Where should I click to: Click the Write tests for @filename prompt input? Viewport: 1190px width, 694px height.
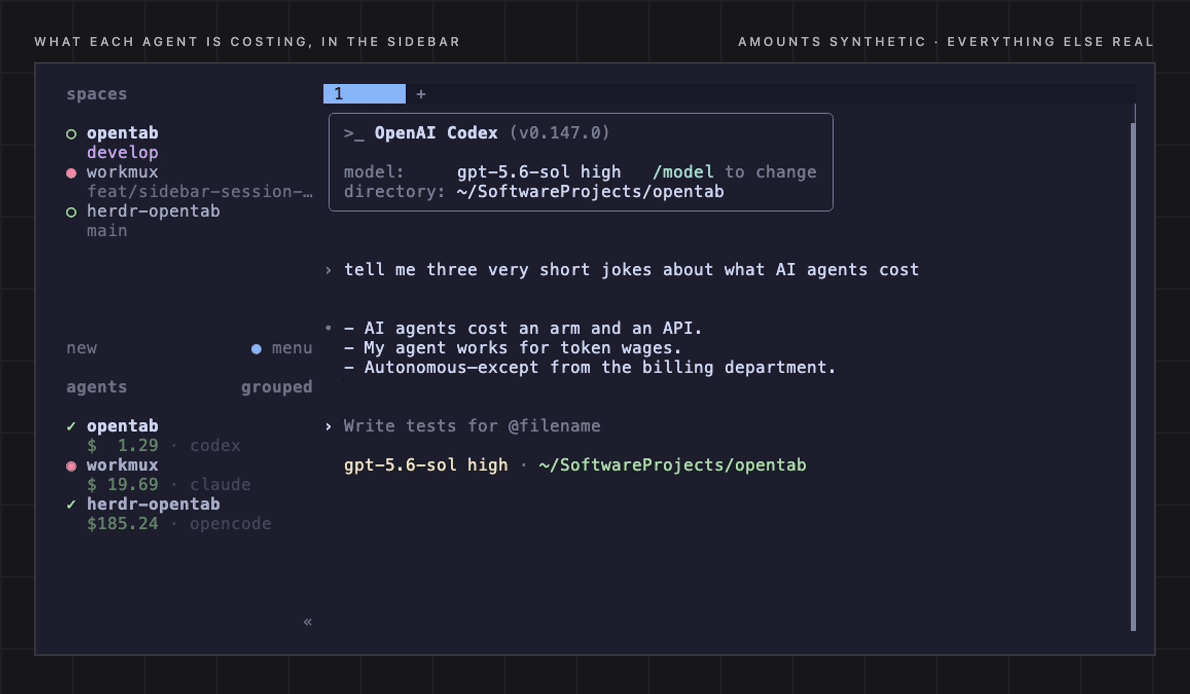(472, 426)
